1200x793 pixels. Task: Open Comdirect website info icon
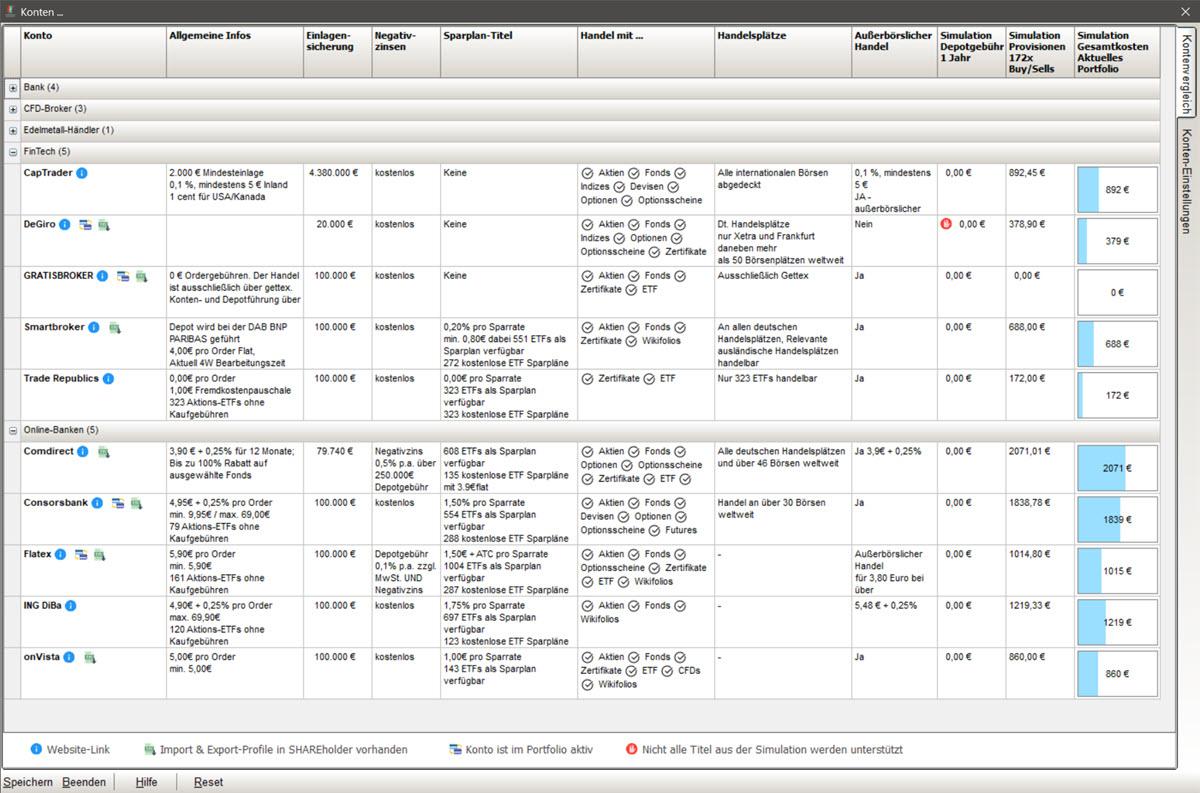coord(82,452)
